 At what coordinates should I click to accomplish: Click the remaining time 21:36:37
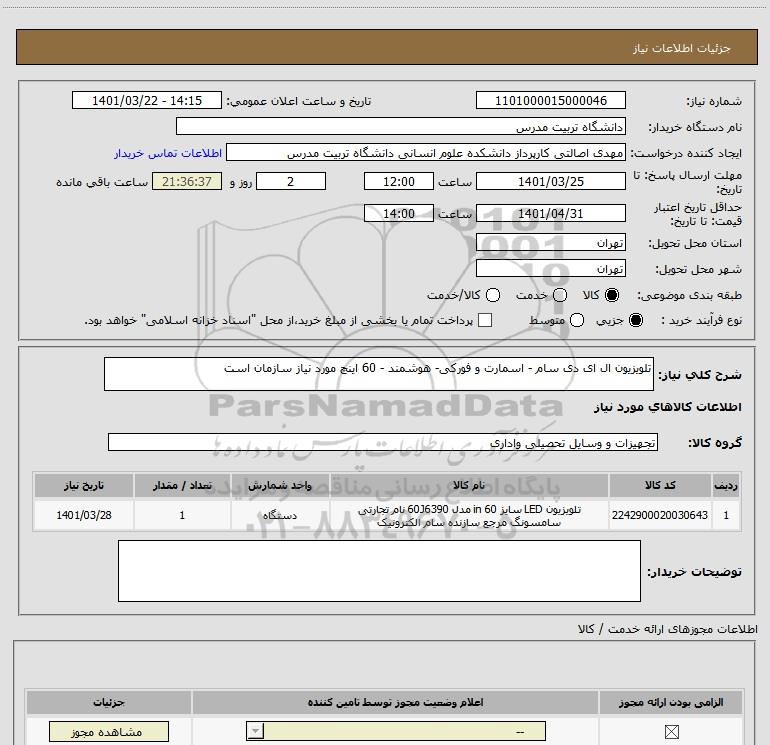[187, 181]
